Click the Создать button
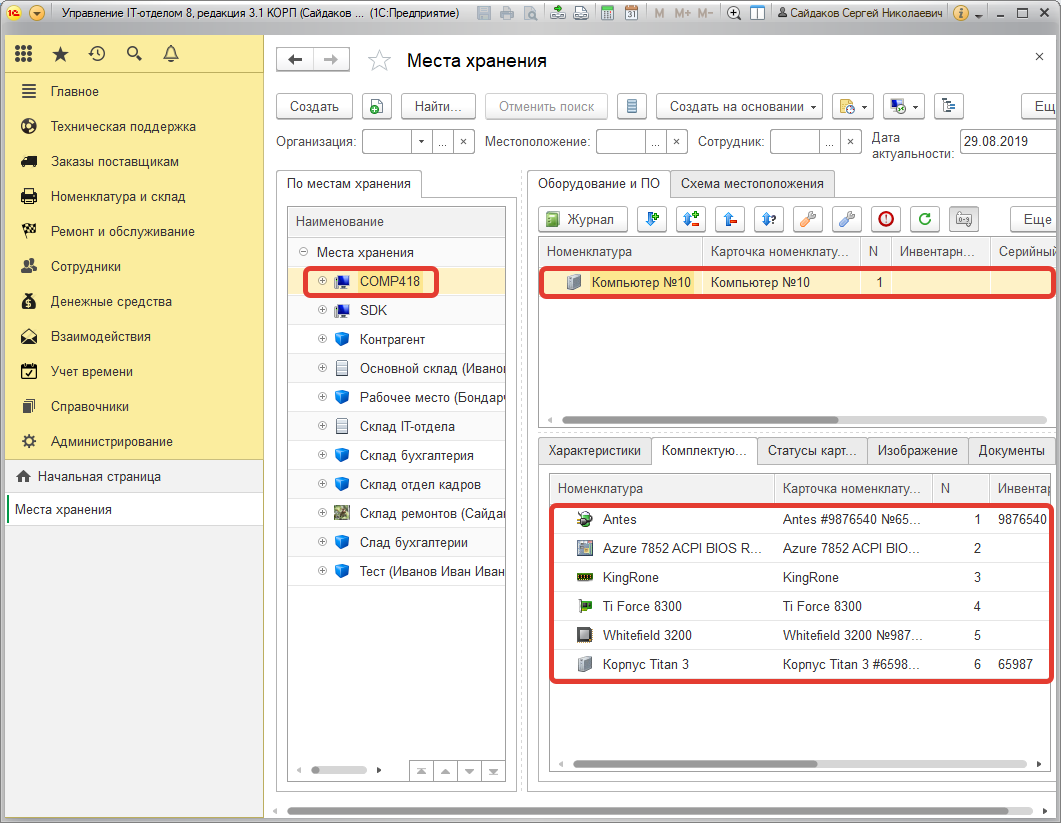This screenshot has width=1061, height=823. 314,106
